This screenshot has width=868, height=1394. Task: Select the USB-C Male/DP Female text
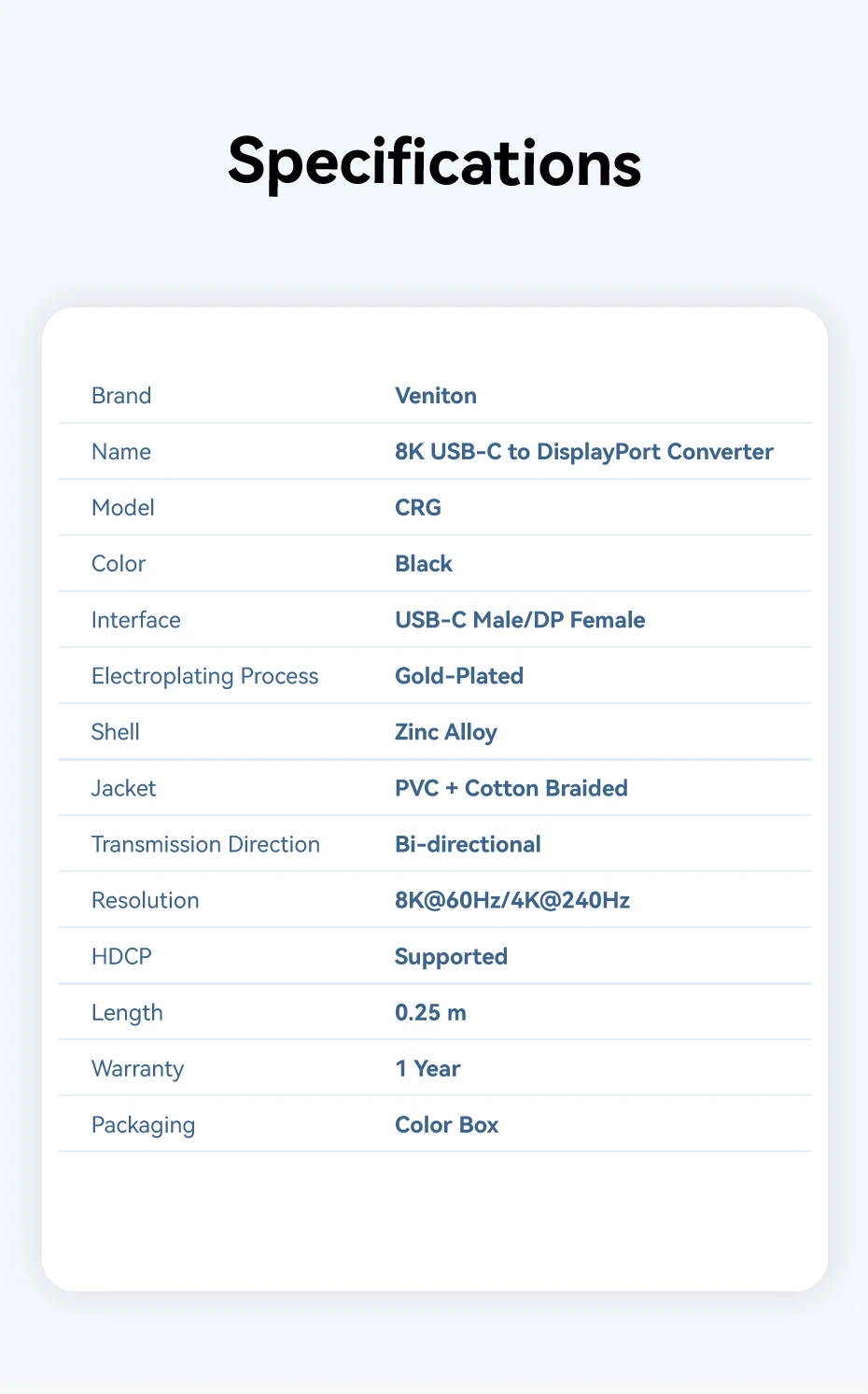(x=519, y=620)
